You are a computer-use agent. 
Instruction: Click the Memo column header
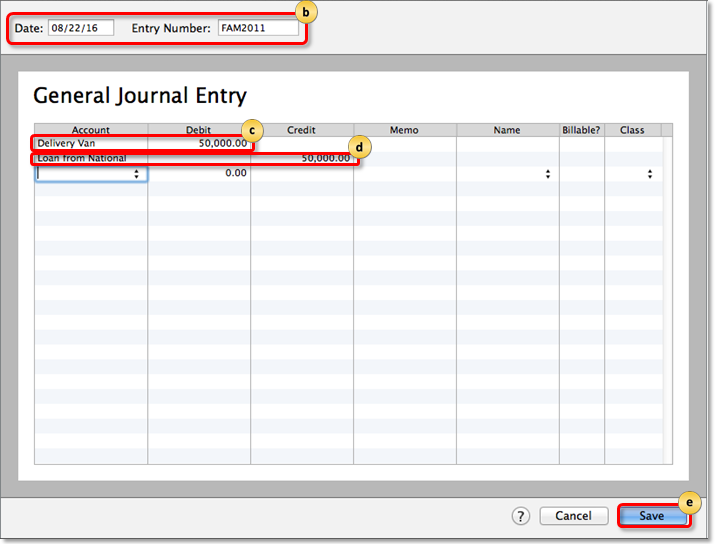(x=405, y=130)
